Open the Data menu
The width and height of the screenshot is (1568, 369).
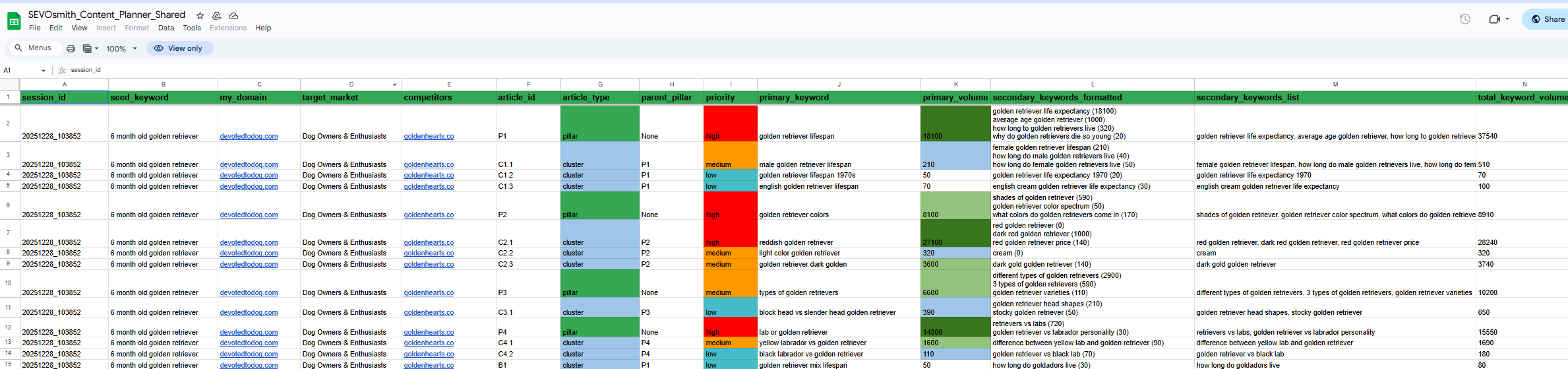pyautogui.click(x=166, y=28)
